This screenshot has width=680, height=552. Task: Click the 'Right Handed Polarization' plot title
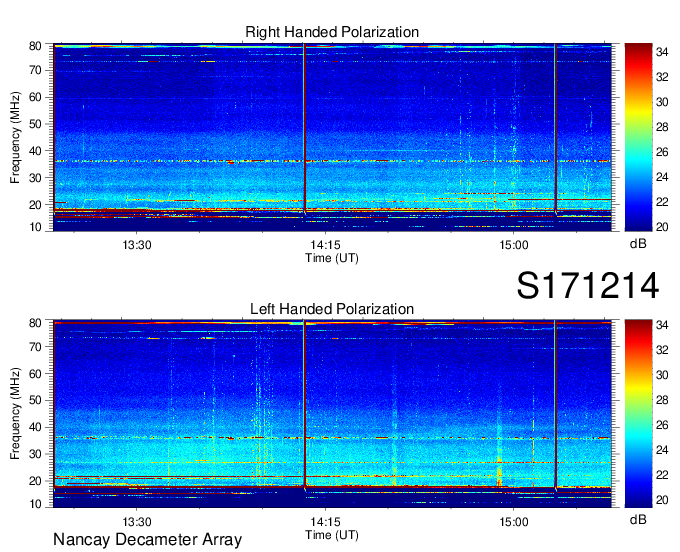332,32
